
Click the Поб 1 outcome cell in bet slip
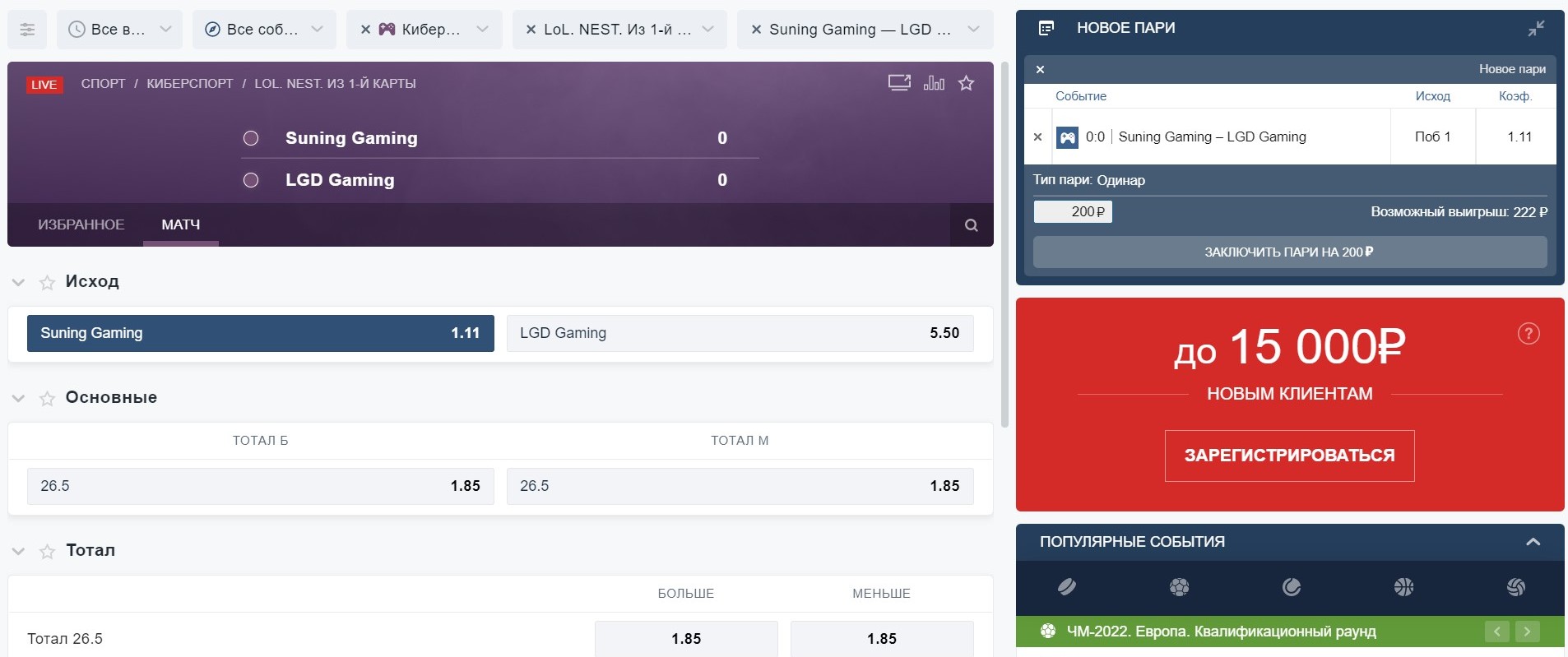[1432, 137]
